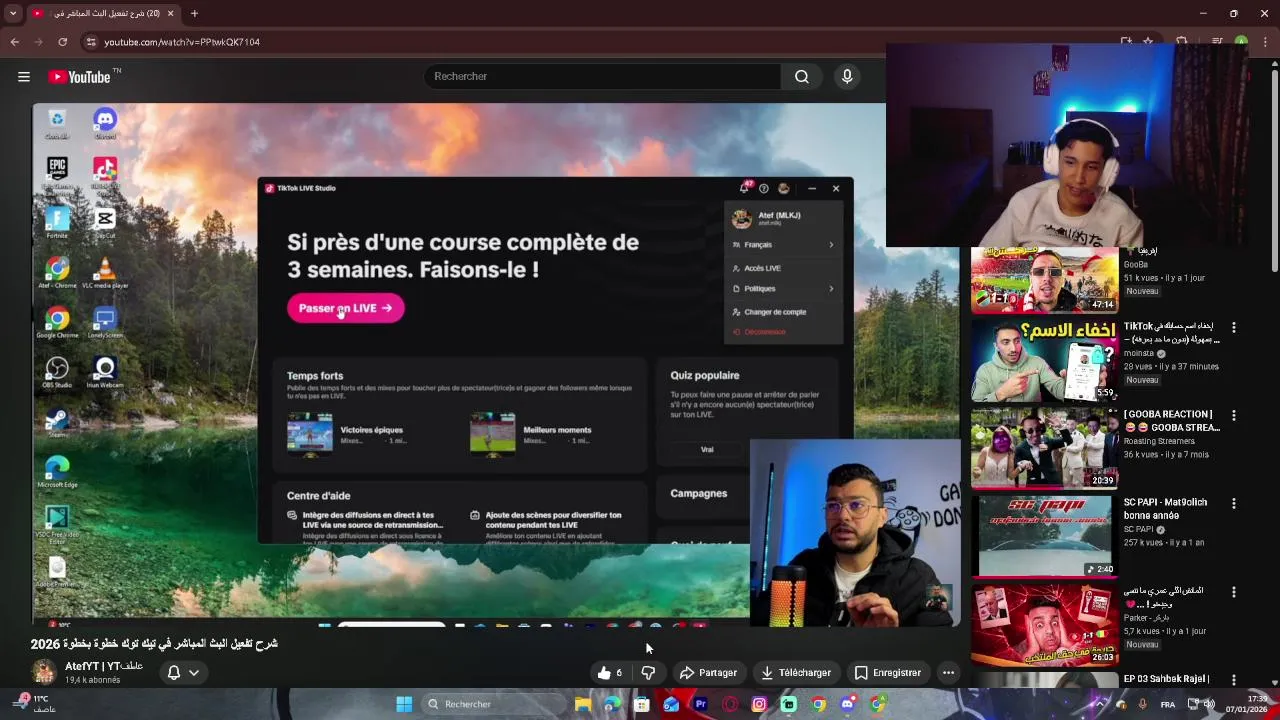This screenshot has width=1280, height=720.
Task: Like the video with thumbs up
Action: click(x=610, y=673)
